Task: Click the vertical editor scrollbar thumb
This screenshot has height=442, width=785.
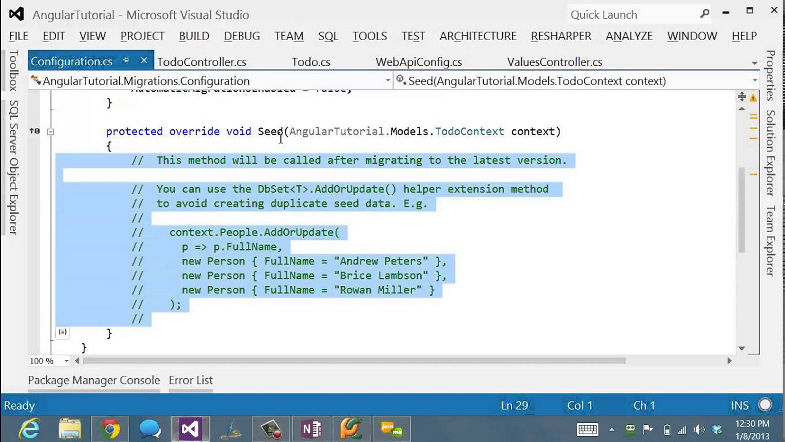Action: coord(741,210)
